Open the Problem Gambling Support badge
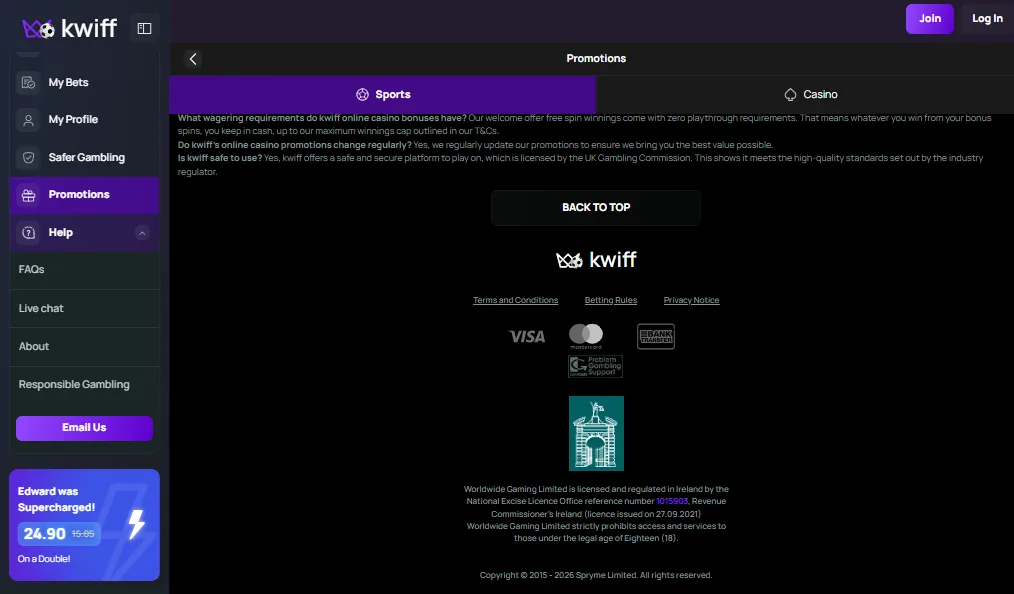The image size is (1014, 594). (x=595, y=366)
